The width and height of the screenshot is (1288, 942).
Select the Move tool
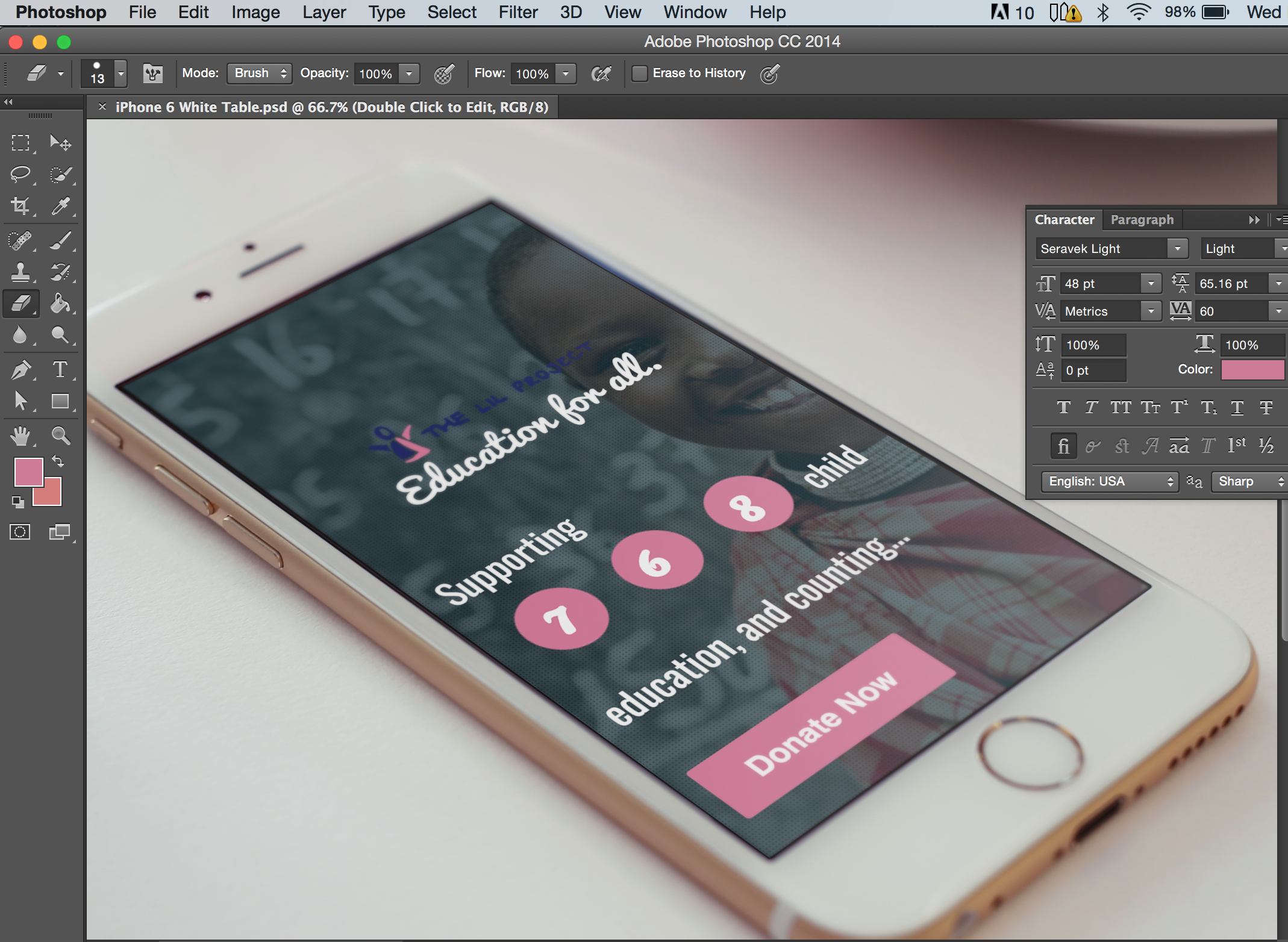pyautogui.click(x=60, y=143)
